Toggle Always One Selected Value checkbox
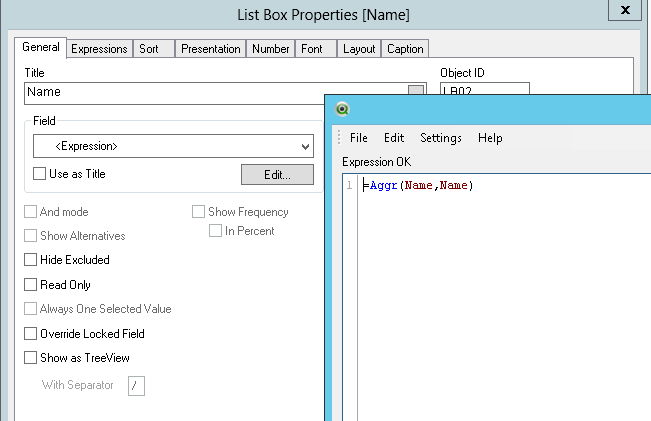 coord(30,308)
